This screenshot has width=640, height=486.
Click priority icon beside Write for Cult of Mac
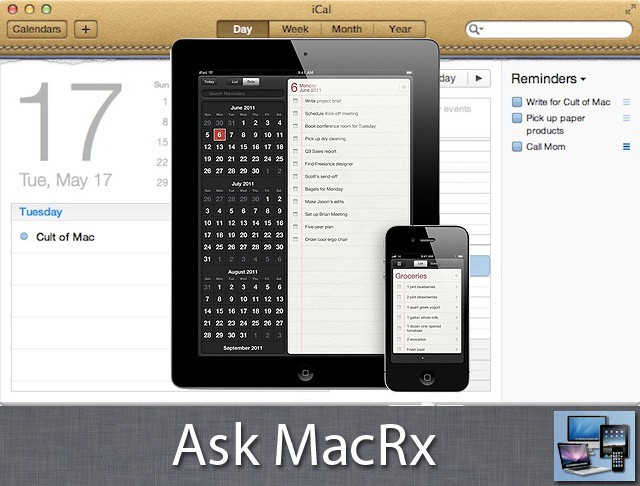[627, 102]
